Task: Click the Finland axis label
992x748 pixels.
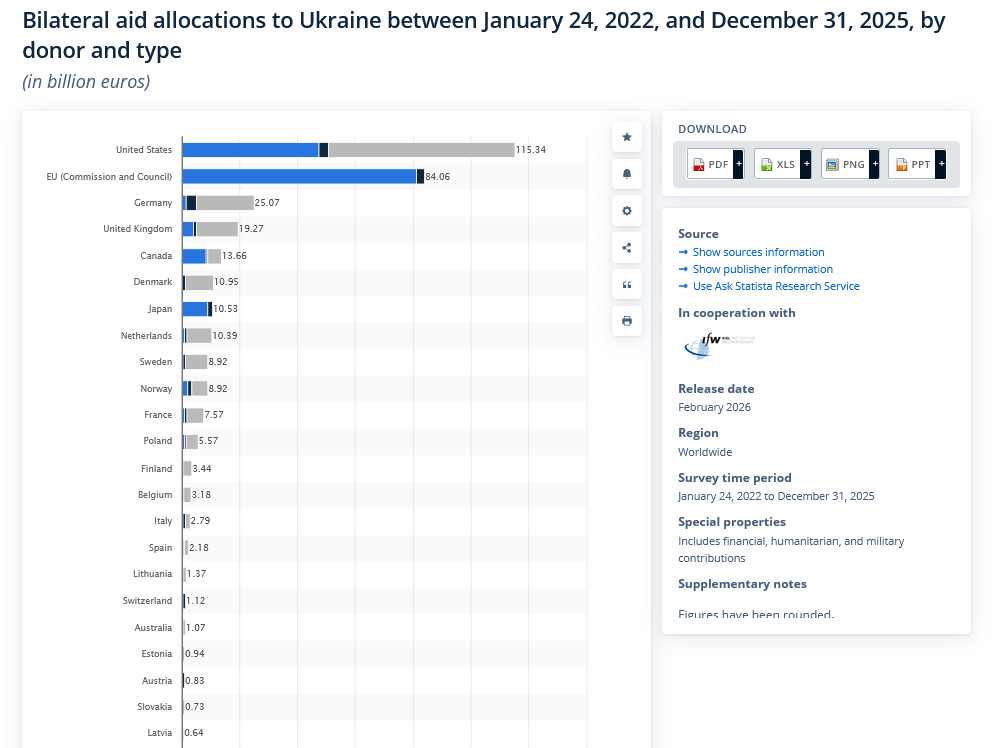Action: click(x=156, y=469)
